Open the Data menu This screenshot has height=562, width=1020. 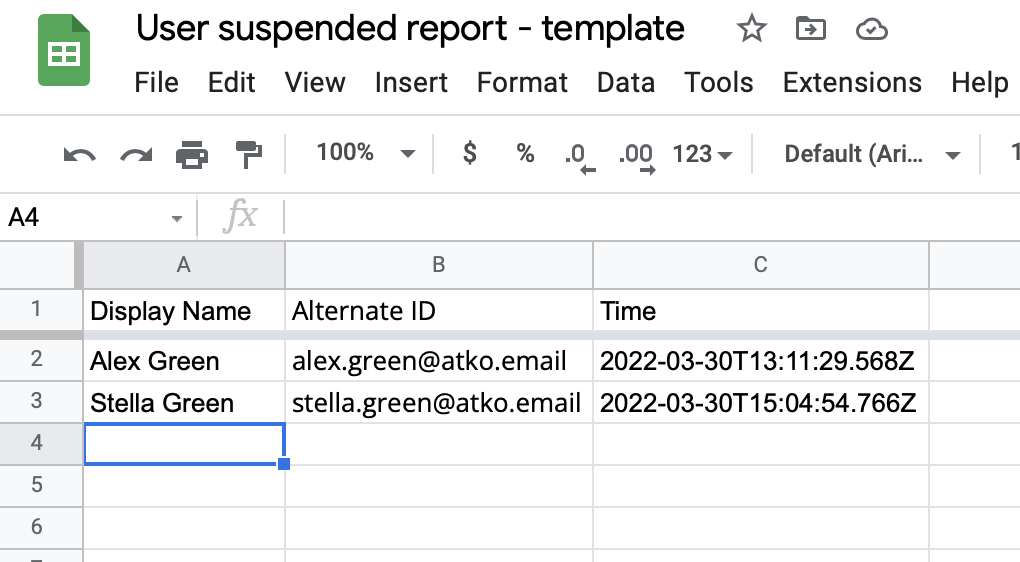point(625,82)
